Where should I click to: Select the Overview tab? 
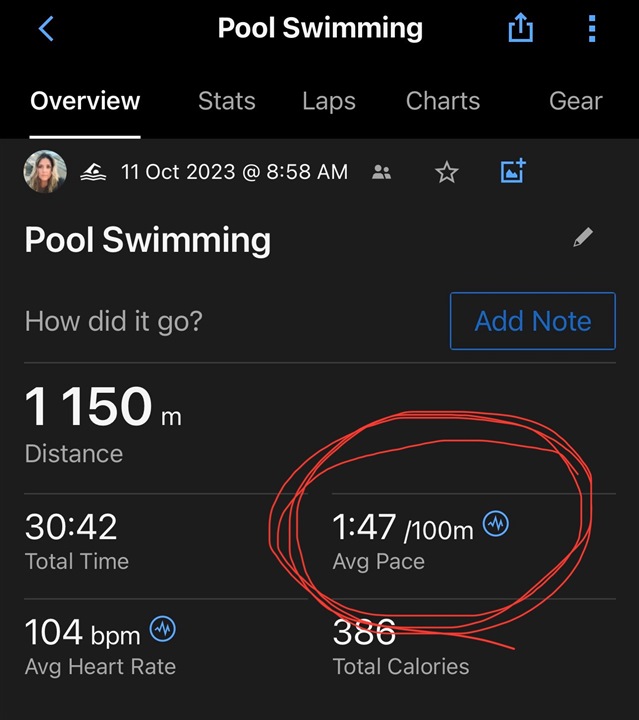pyautogui.click(x=85, y=101)
